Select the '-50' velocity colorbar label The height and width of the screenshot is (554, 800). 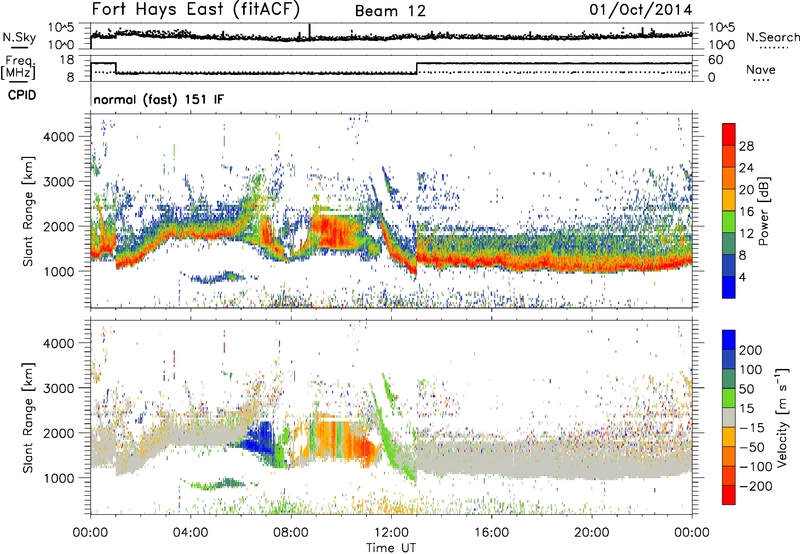pos(752,447)
